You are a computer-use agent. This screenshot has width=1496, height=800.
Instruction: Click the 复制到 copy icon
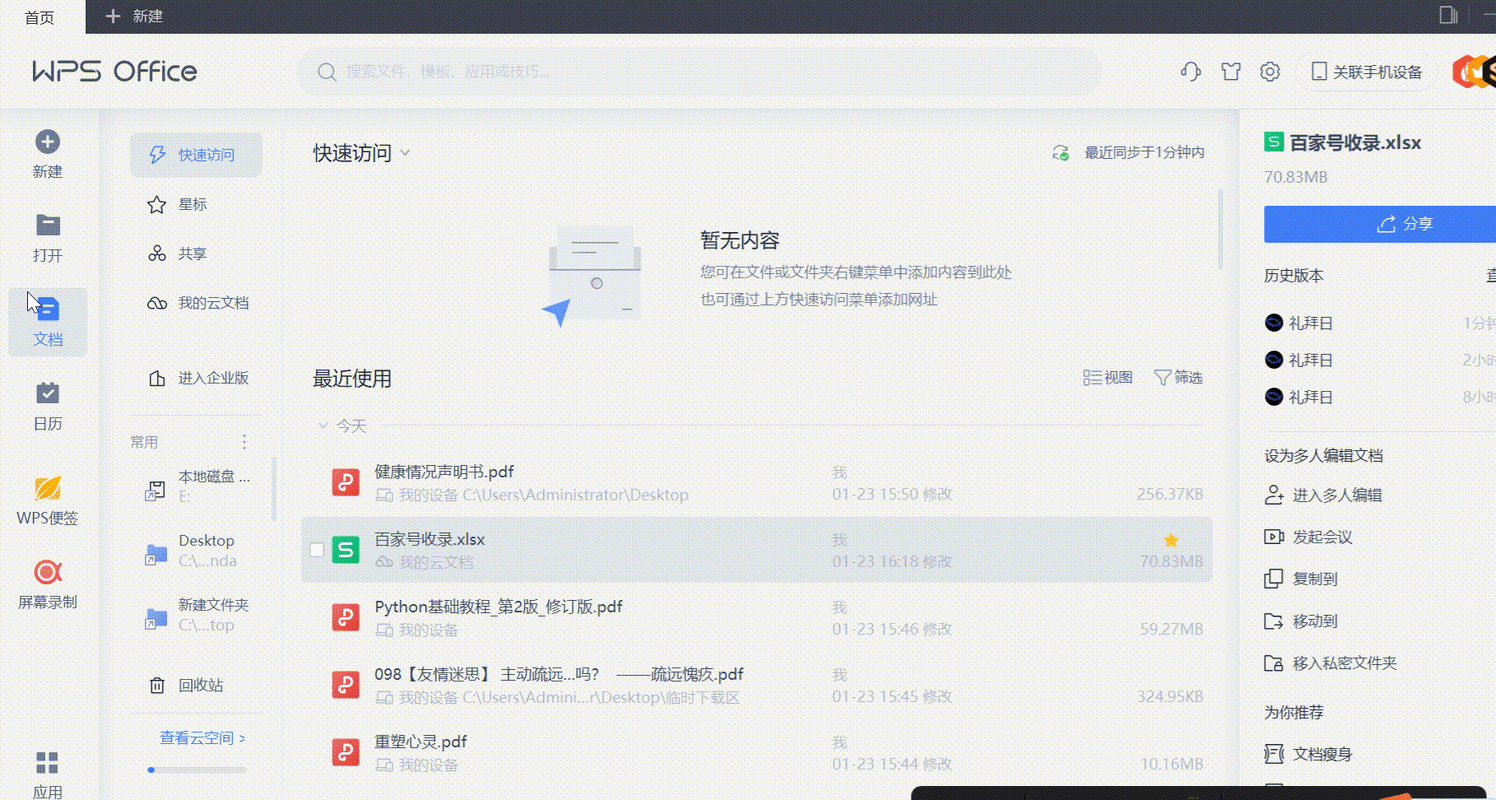pos(1274,579)
